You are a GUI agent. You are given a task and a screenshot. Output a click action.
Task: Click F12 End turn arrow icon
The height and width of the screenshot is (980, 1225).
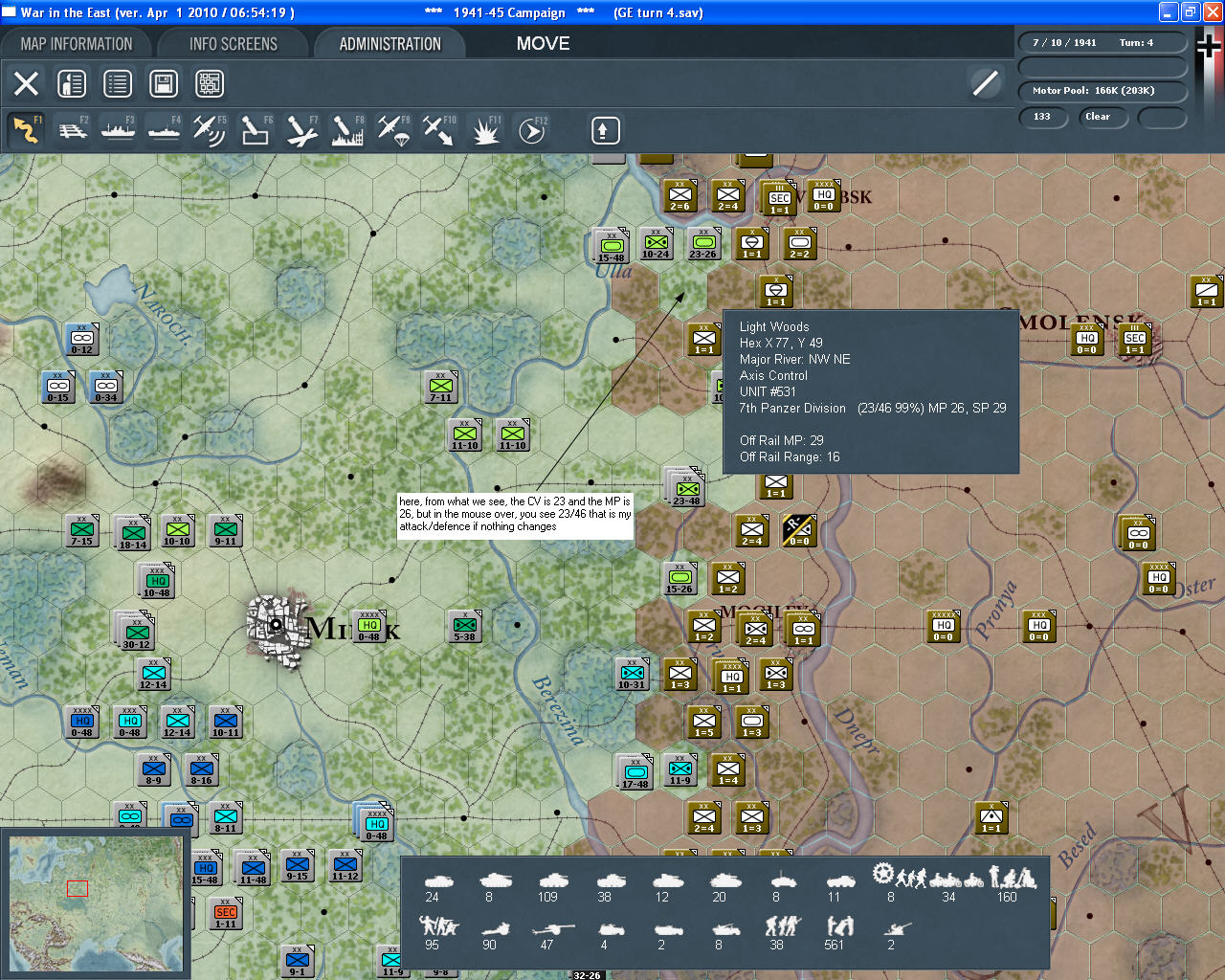pyautogui.click(x=531, y=130)
